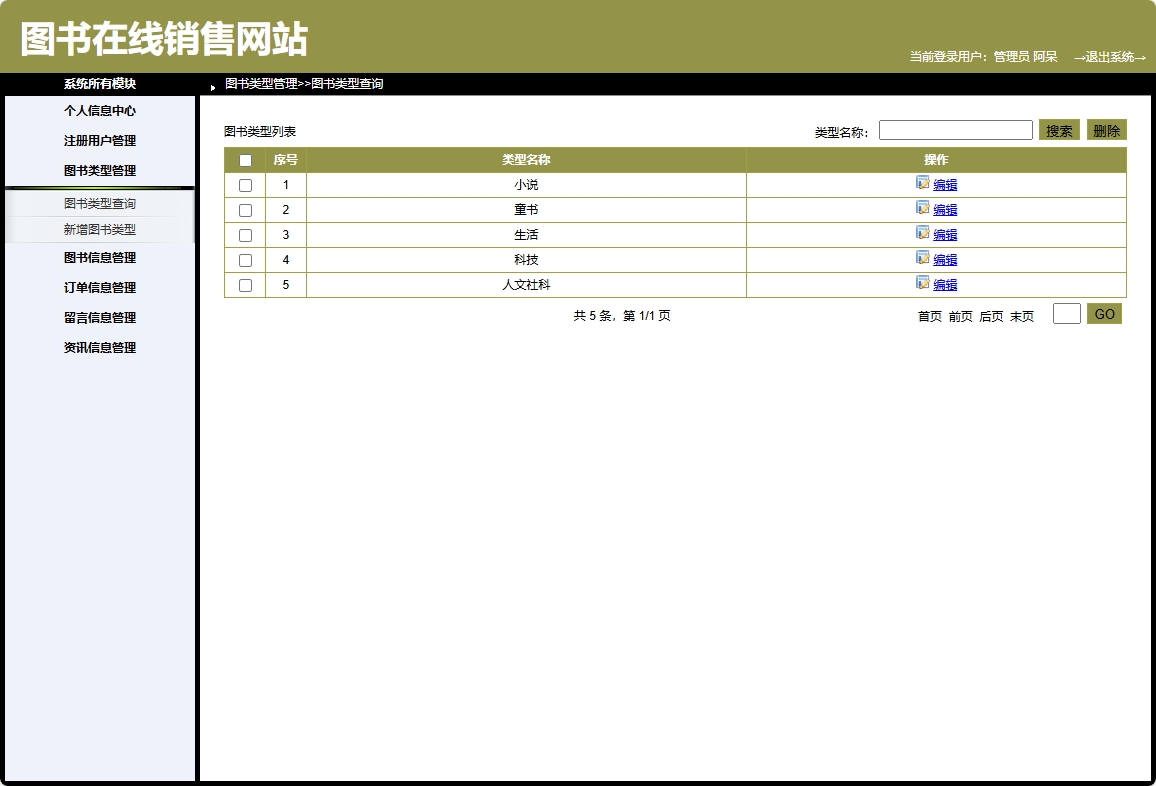The height and width of the screenshot is (786, 1156).
Task: Click the 类型名称 search input field
Action: 955,129
